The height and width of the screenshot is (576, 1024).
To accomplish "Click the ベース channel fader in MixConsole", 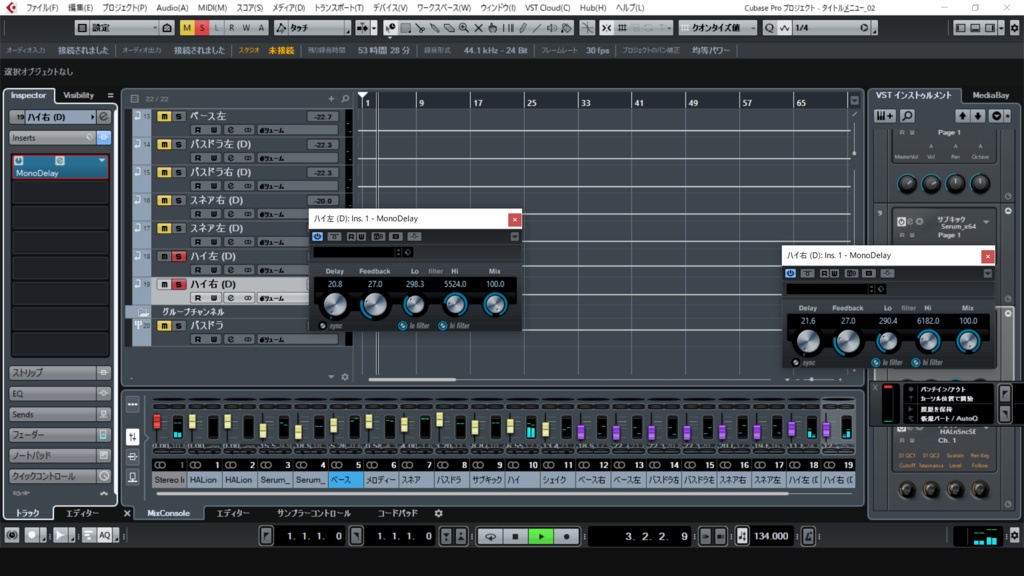I will [x=334, y=426].
